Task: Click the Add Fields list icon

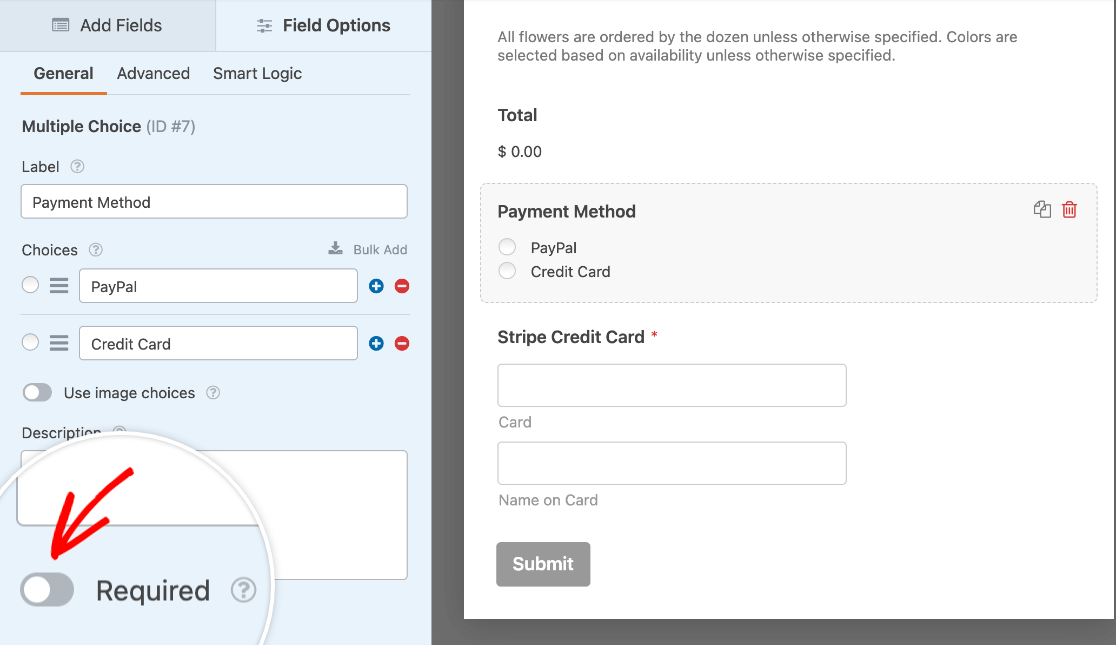Action: (60, 26)
